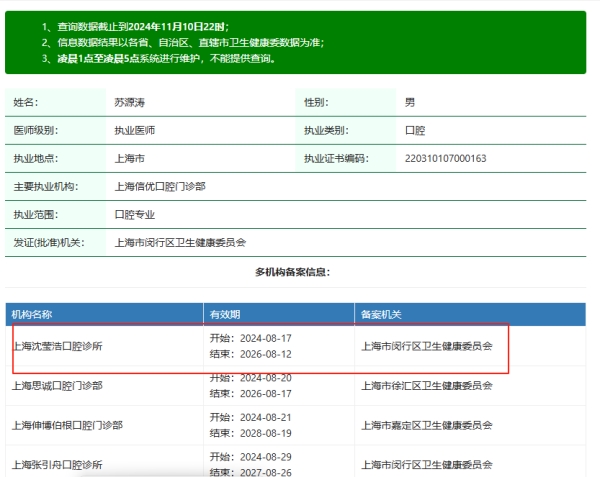Click 上海信优口腔门诊部 institution value
600x477 pixels.
pyautogui.click(x=160, y=187)
